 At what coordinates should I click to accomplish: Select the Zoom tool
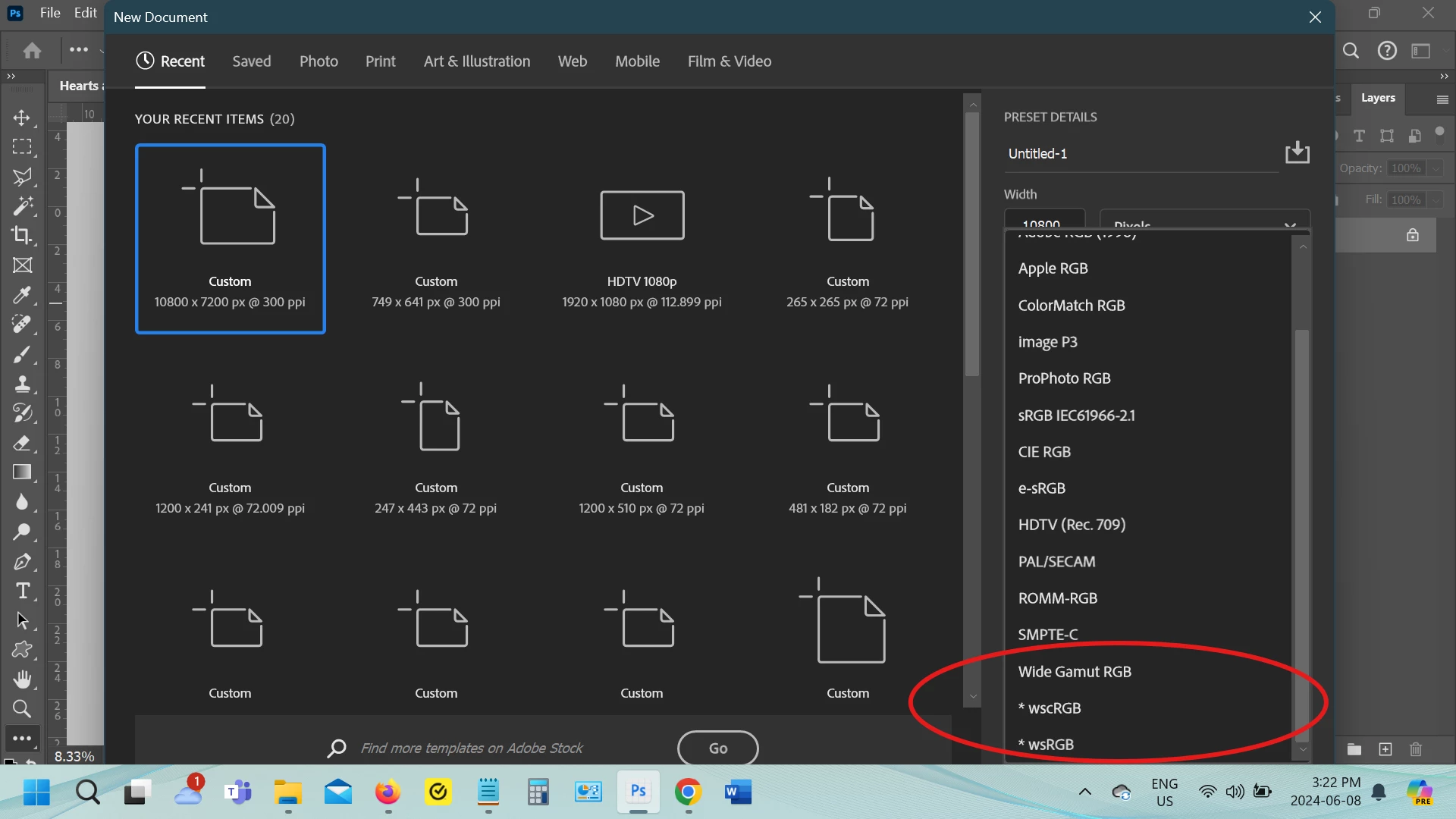click(22, 709)
